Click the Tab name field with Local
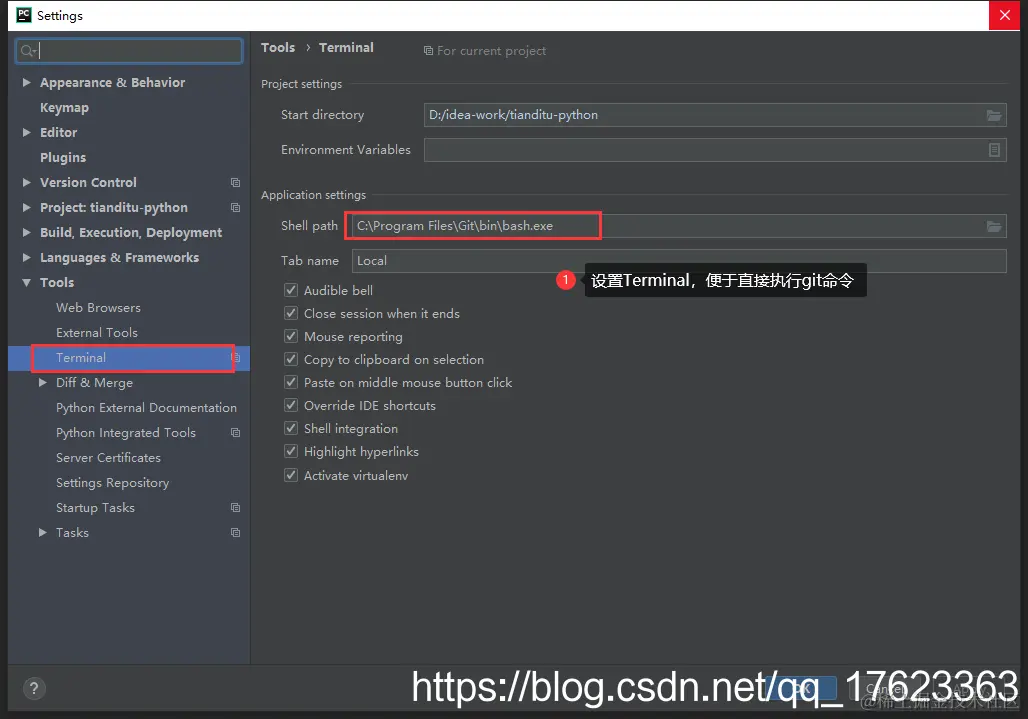The height and width of the screenshot is (719, 1028). [679, 261]
